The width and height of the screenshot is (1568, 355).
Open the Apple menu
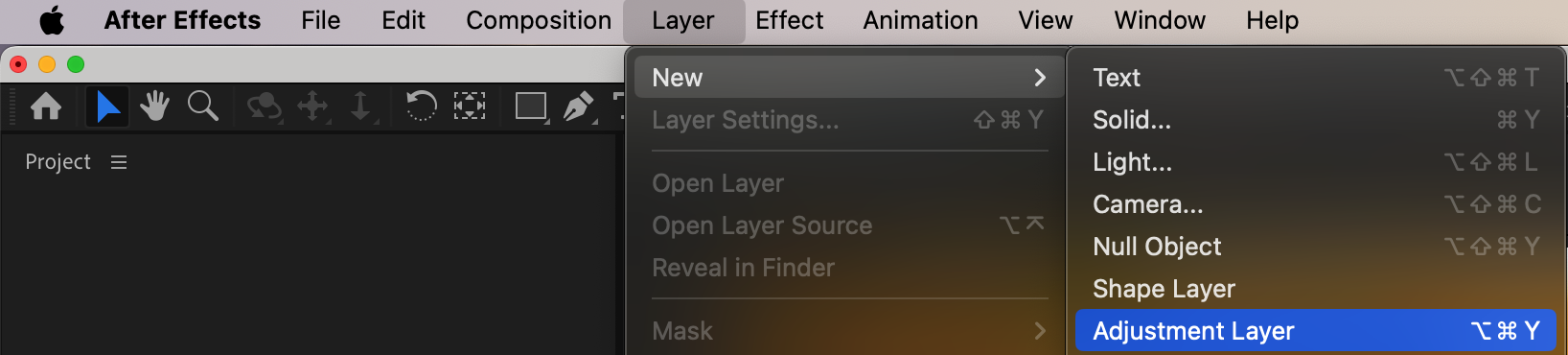(x=52, y=20)
